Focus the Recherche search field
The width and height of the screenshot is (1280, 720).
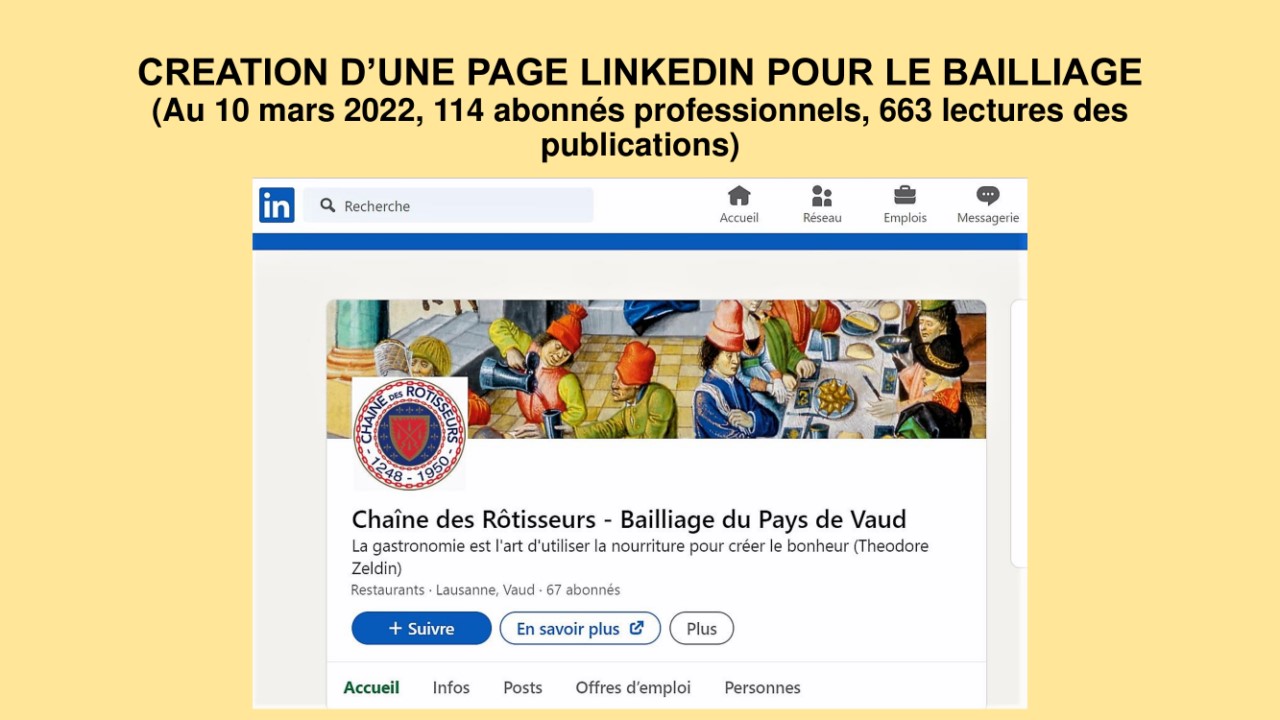449,205
